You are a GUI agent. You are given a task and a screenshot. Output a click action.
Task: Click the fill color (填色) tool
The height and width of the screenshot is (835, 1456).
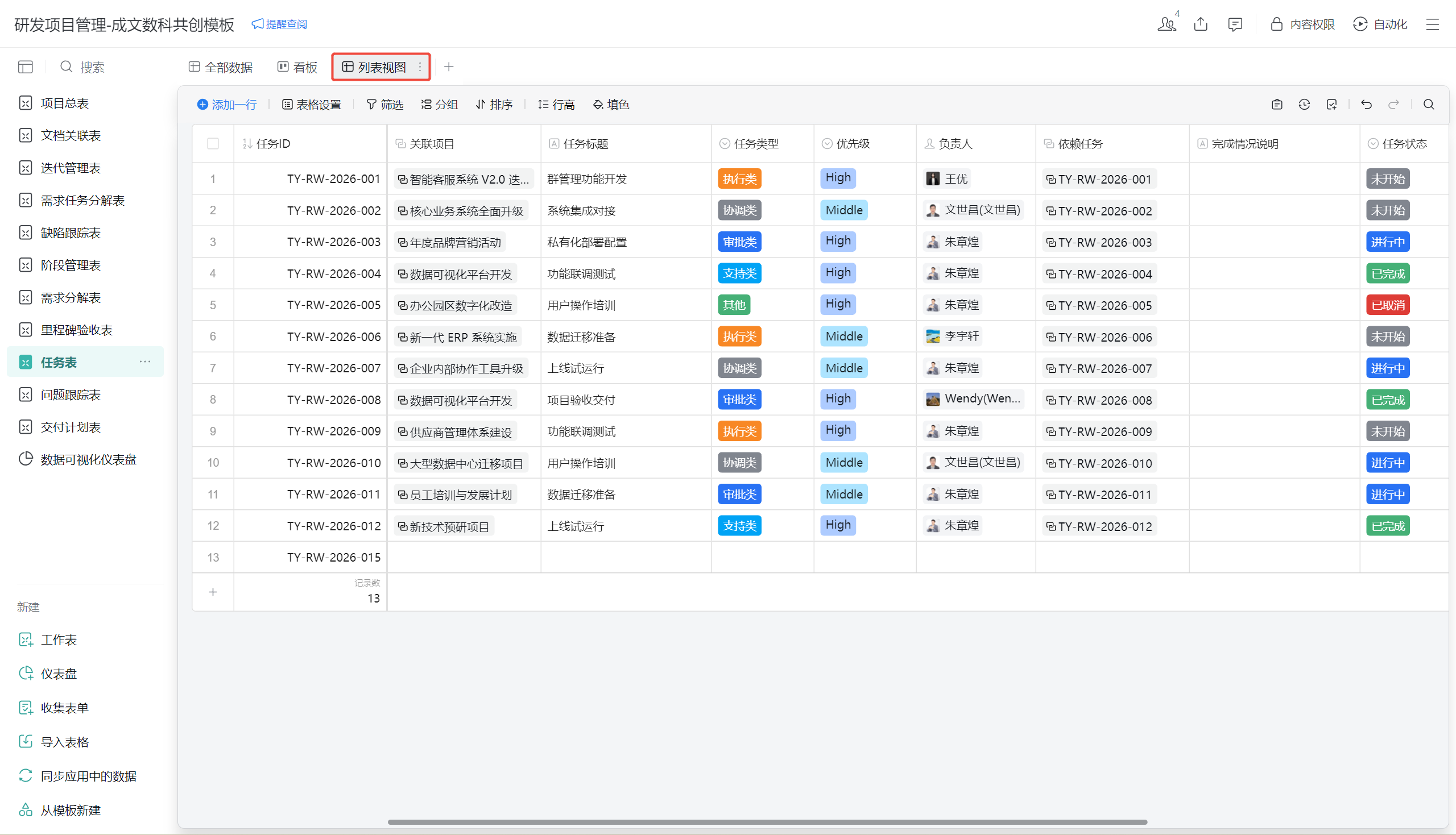[611, 105]
